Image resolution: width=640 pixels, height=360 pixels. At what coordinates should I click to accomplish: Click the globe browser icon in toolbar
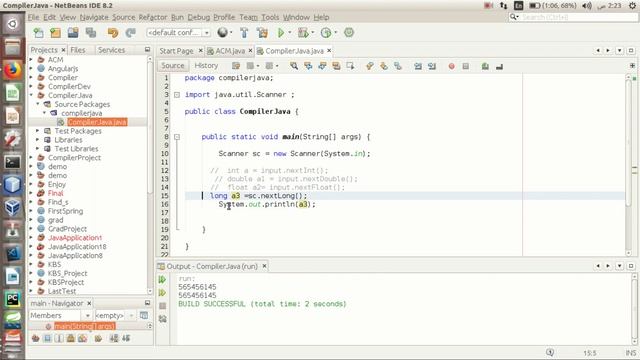(x=222, y=33)
